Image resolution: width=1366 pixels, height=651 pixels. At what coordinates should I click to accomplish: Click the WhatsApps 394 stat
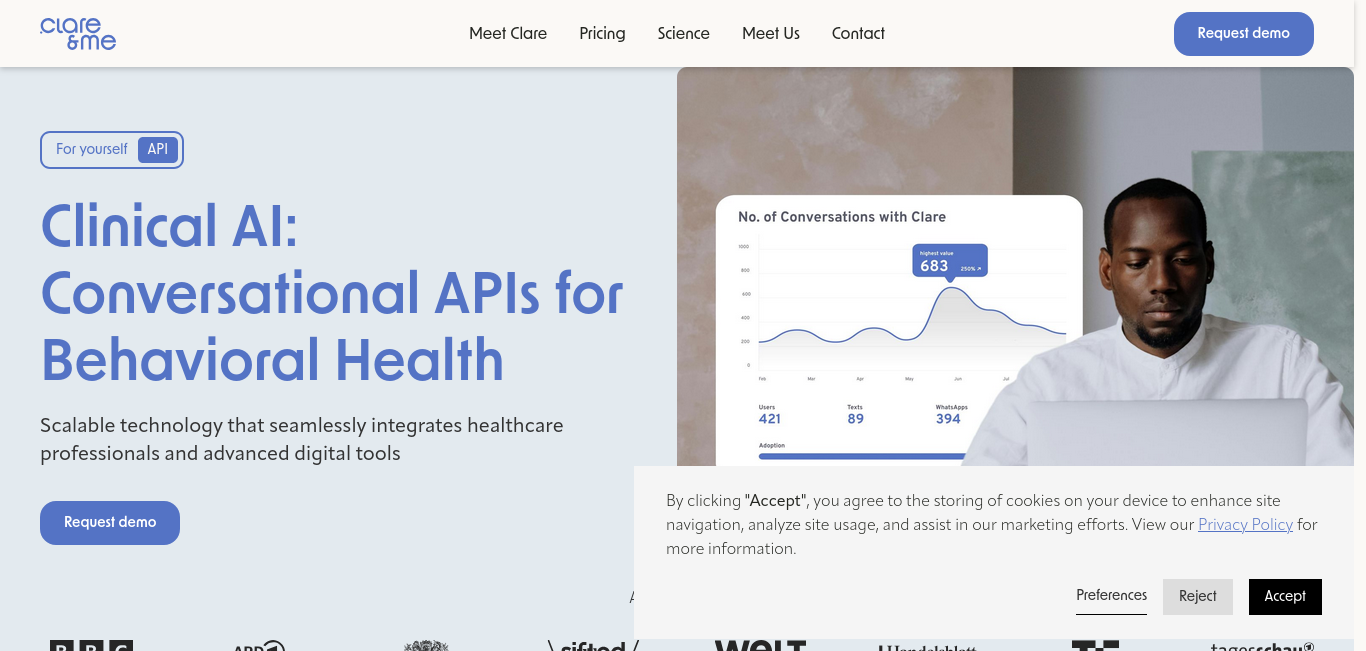951,414
